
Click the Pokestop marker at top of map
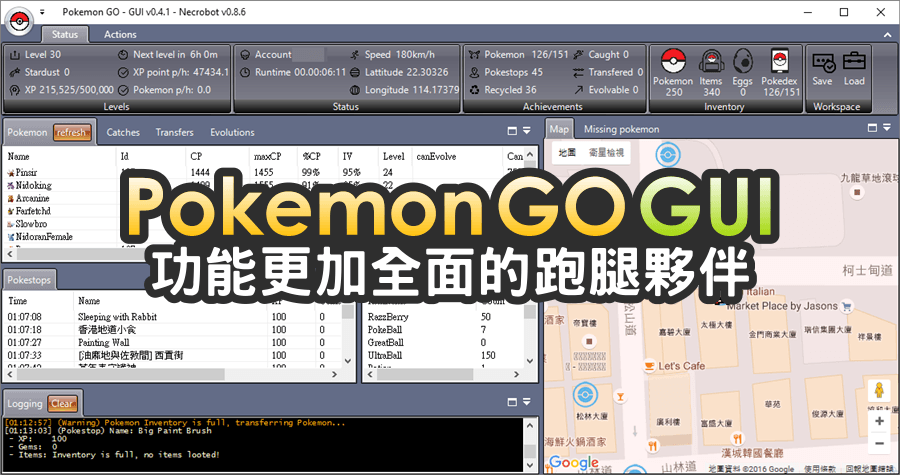click(667, 154)
